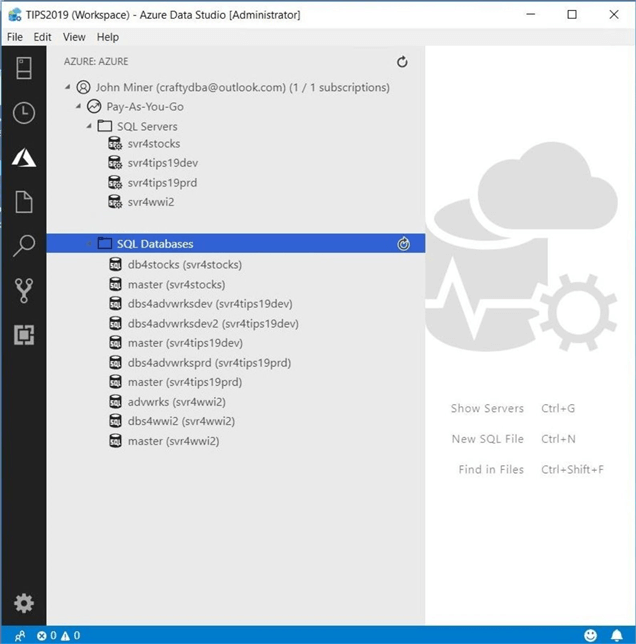
Task: Select master (svr4wwi2) database
Action: (174, 441)
